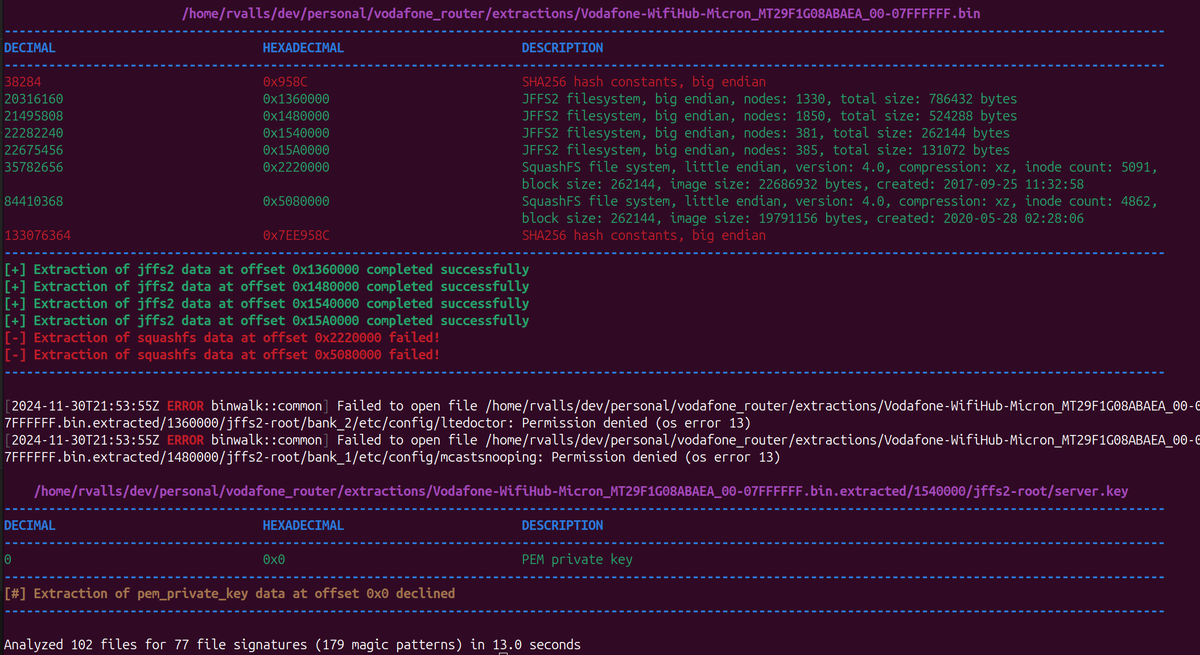The height and width of the screenshot is (655, 1200).
Task: Click SquashFS description with inode count 4862
Action: 840,201
